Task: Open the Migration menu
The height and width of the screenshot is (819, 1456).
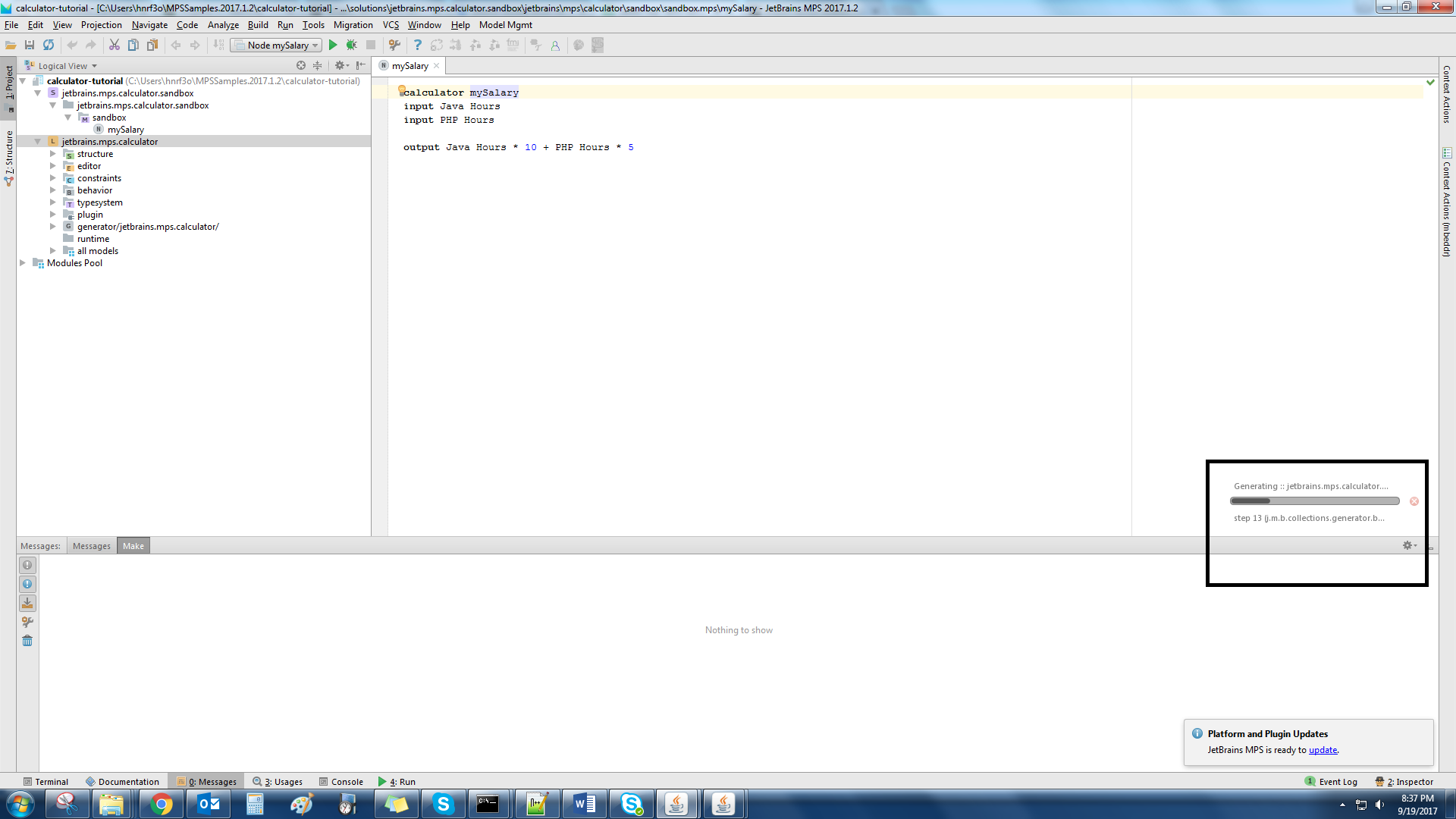Action: point(353,25)
